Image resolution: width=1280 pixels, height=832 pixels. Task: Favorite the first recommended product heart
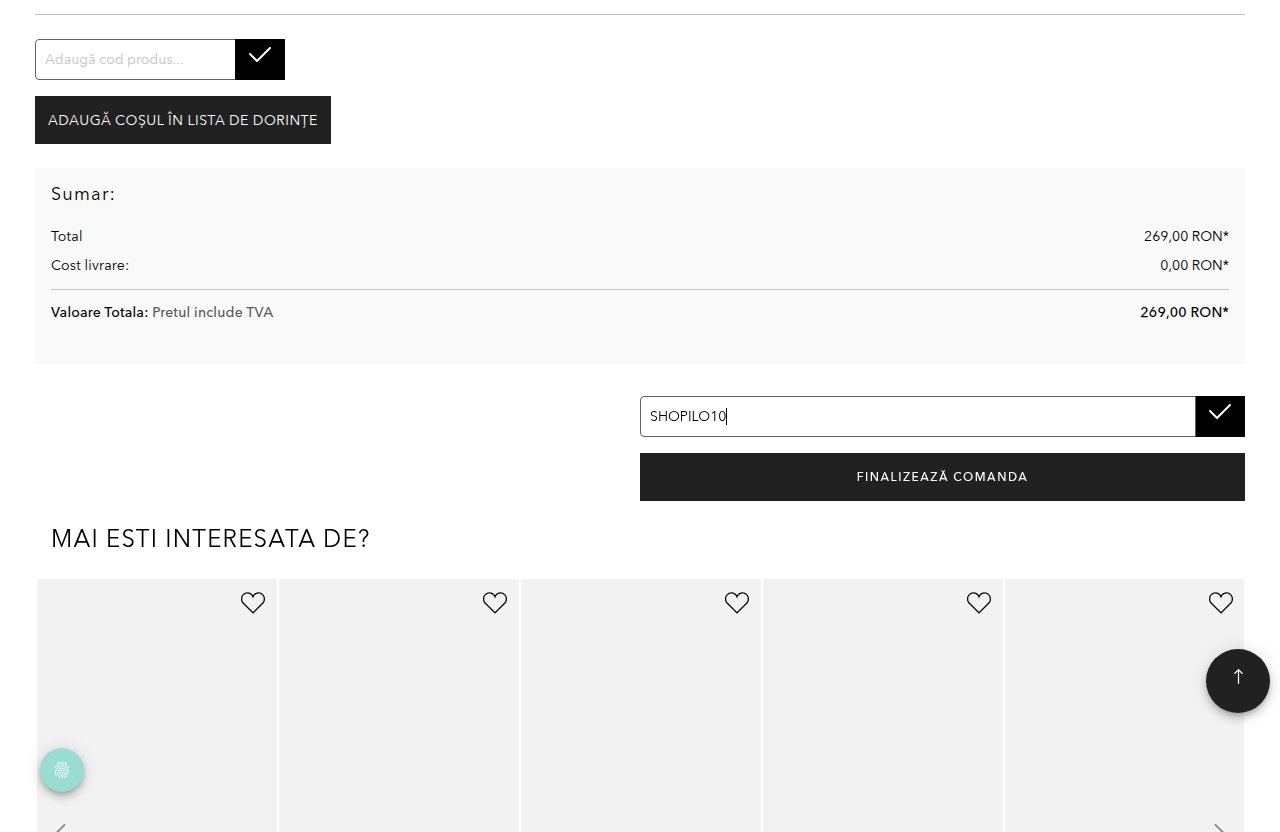click(x=253, y=602)
